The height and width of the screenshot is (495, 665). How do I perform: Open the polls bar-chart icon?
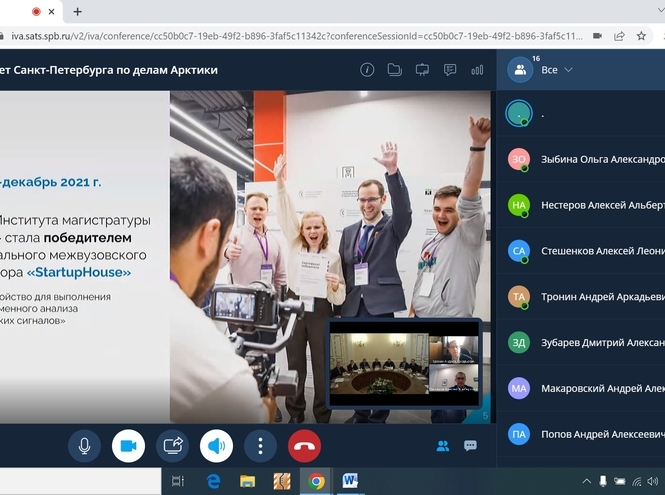point(477,70)
